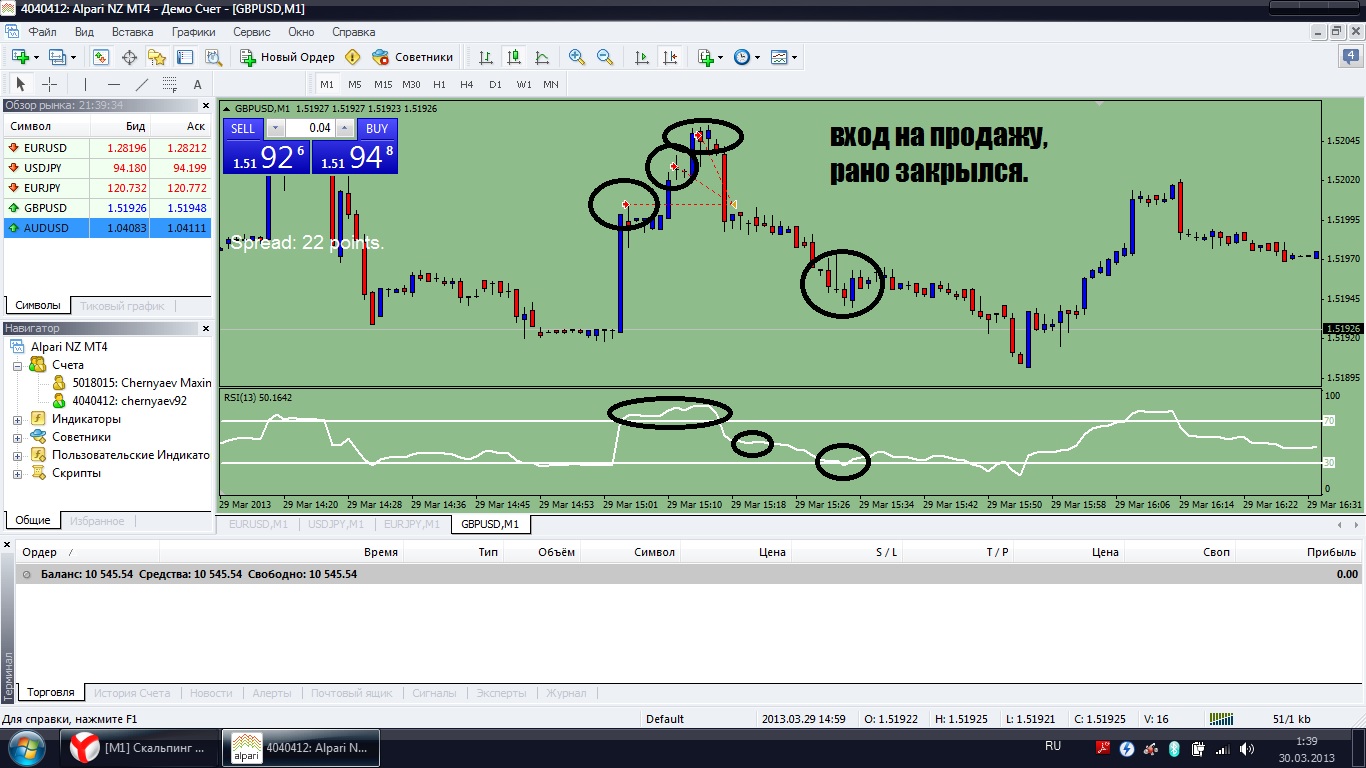Click the add indicator icon
The width and height of the screenshot is (1366, 768).
point(705,57)
